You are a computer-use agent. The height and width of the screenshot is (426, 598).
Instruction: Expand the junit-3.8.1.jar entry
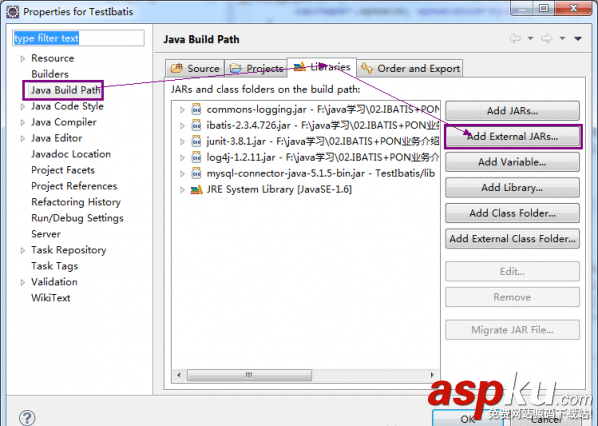pyautogui.click(x=182, y=142)
